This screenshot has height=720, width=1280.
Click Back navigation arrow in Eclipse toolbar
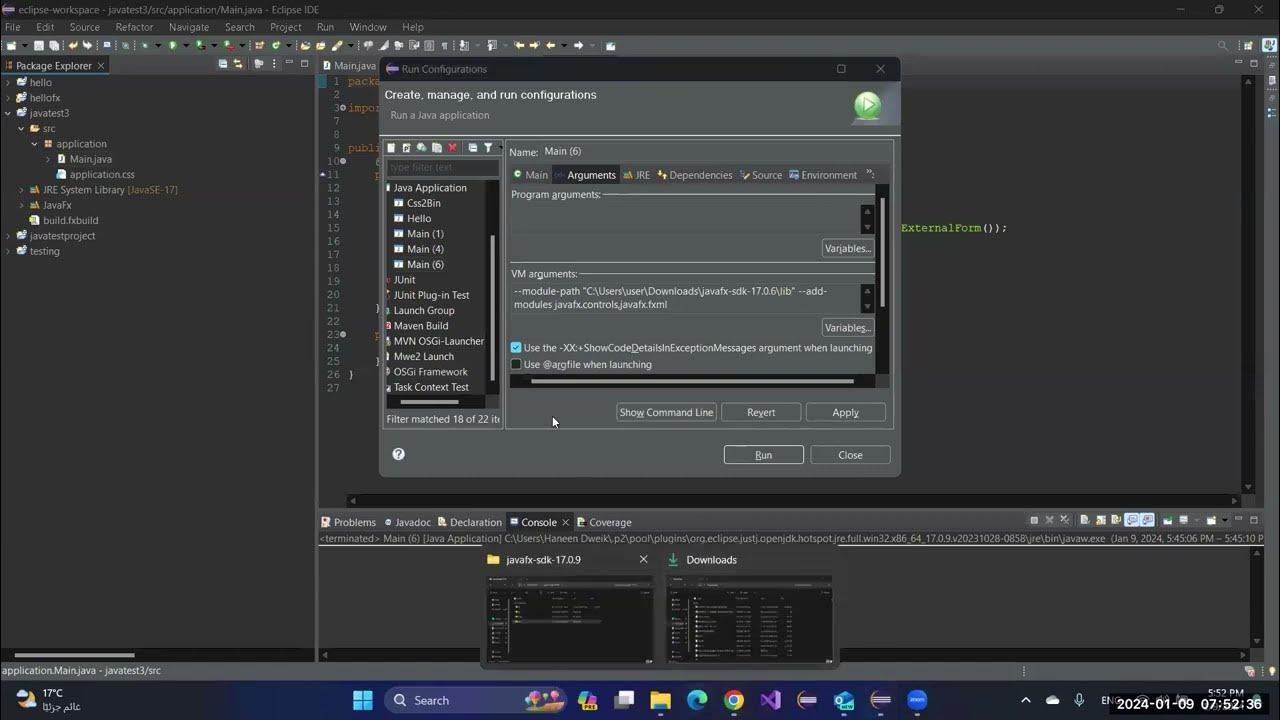(551, 45)
